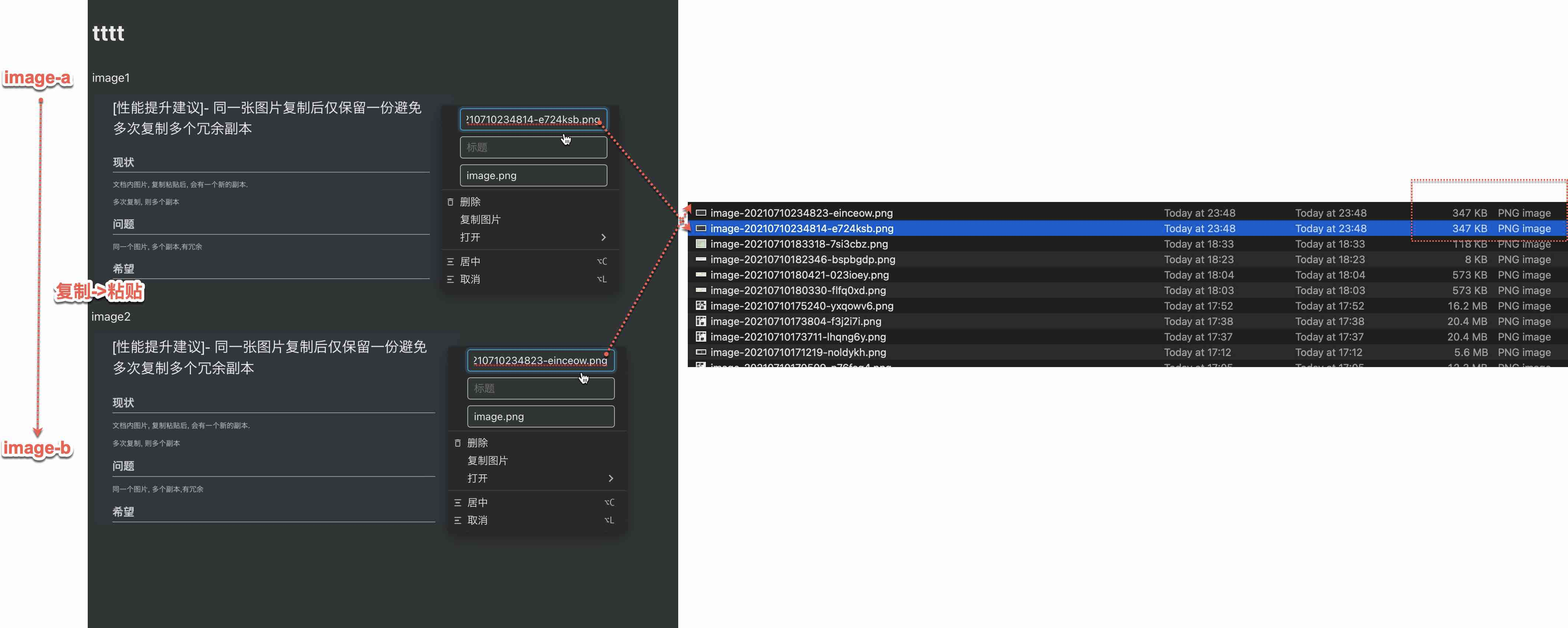This screenshot has height=628, width=1568.
Task: Click upper image.png text field
Action: coord(533,176)
